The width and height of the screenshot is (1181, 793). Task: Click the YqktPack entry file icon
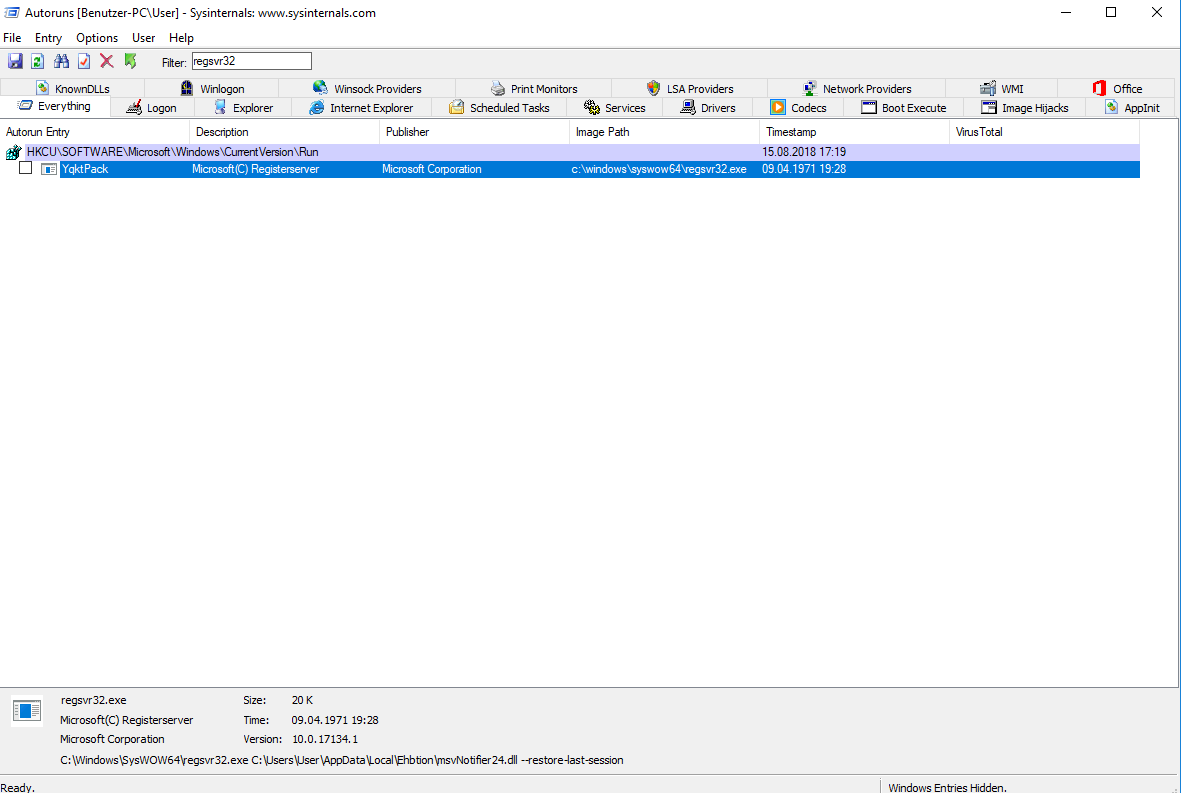pyautogui.click(x=49, y=169)
